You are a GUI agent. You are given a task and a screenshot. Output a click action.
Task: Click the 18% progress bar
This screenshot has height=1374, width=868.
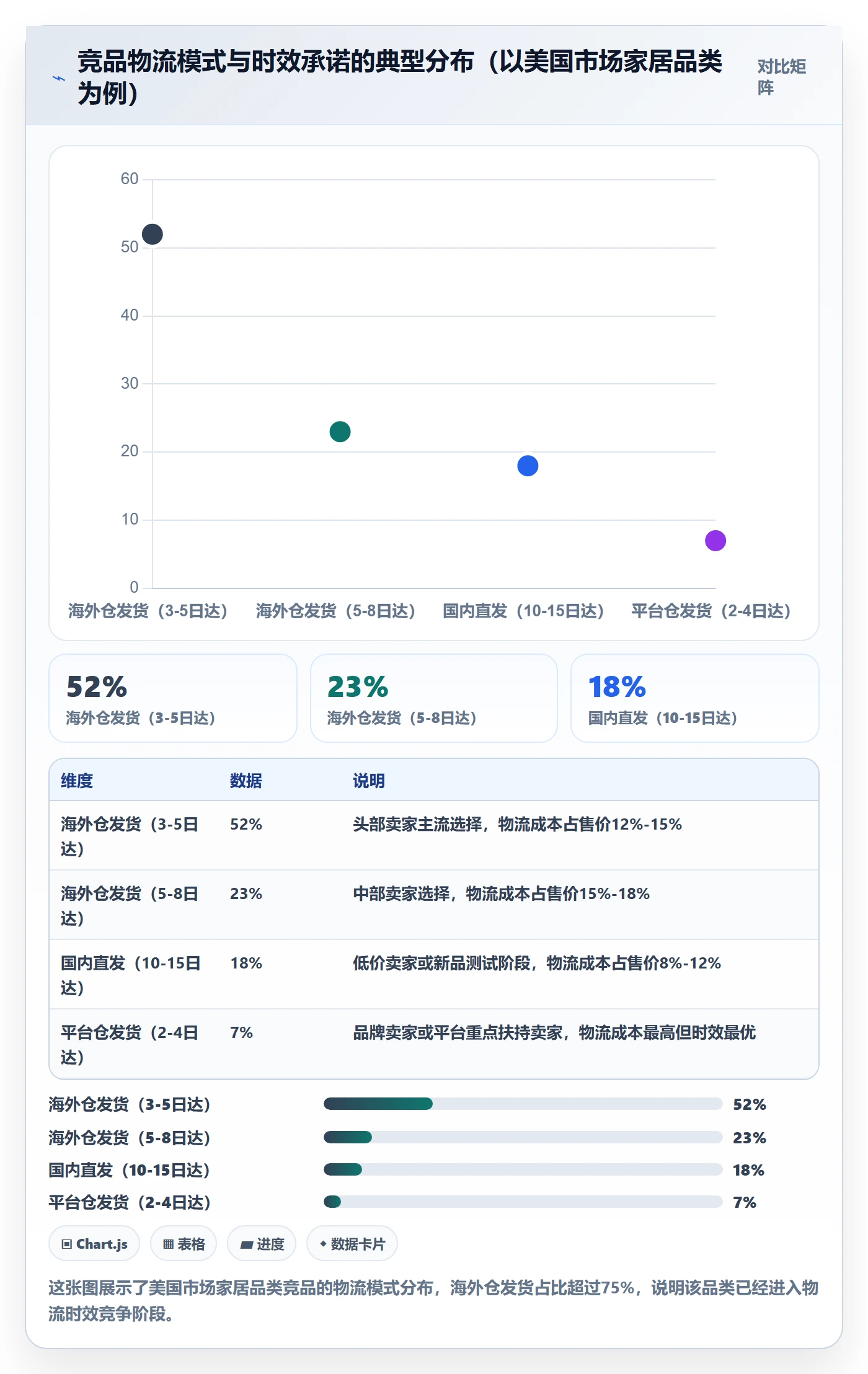pos(523,1169)
